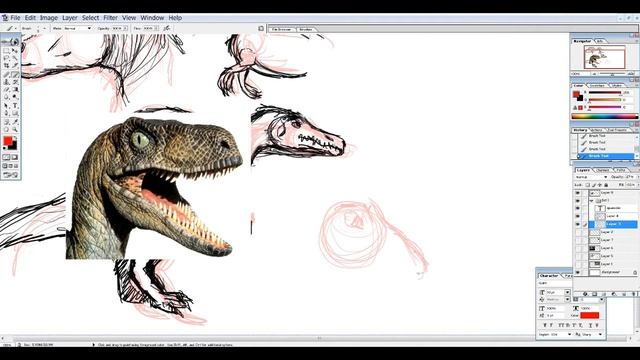Switch to the Swatches tab

click(597, 85)
